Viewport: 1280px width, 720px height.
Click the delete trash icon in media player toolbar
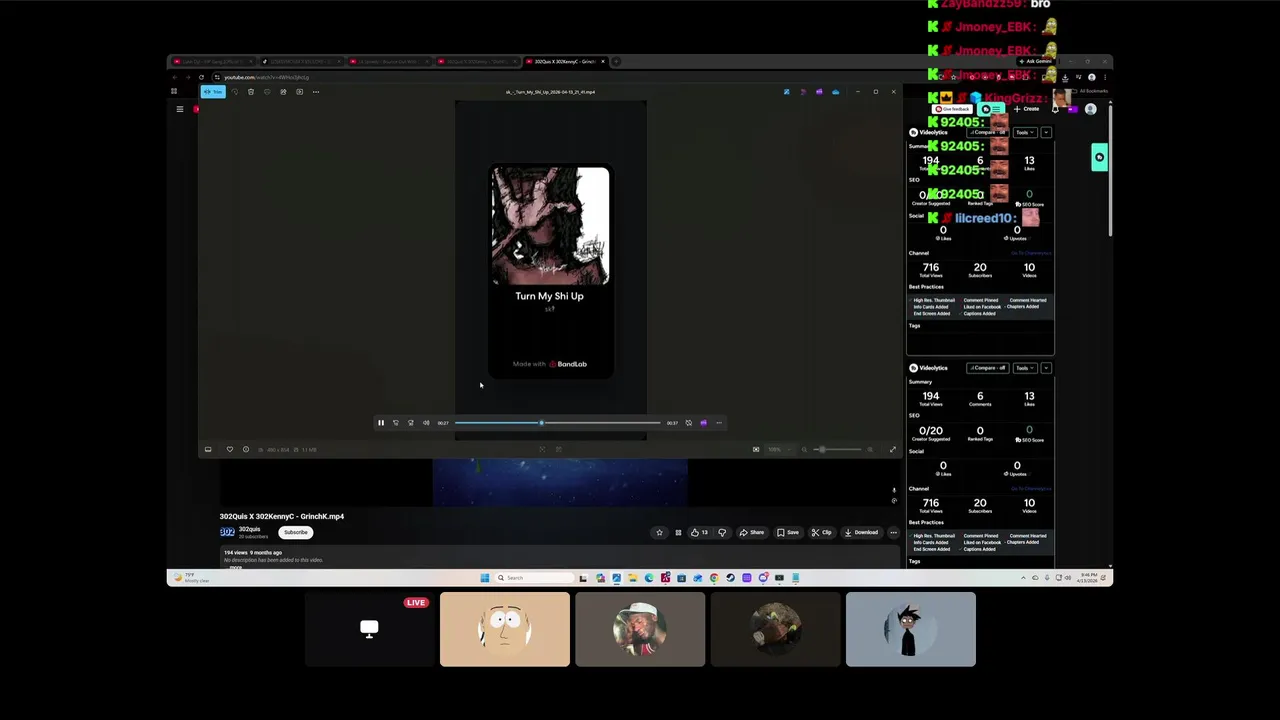(251, 92)
